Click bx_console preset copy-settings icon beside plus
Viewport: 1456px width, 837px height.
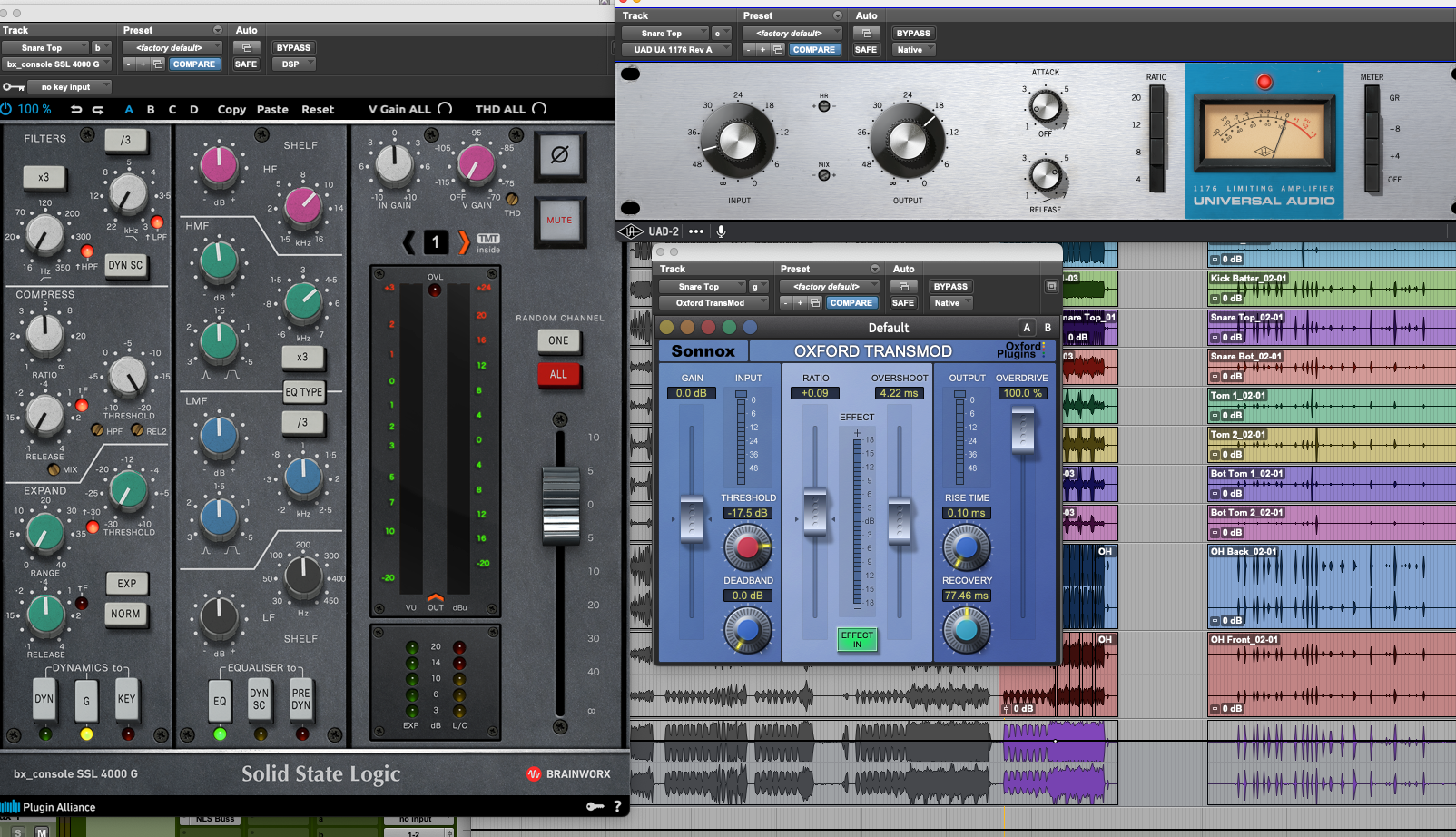[158, 64]
